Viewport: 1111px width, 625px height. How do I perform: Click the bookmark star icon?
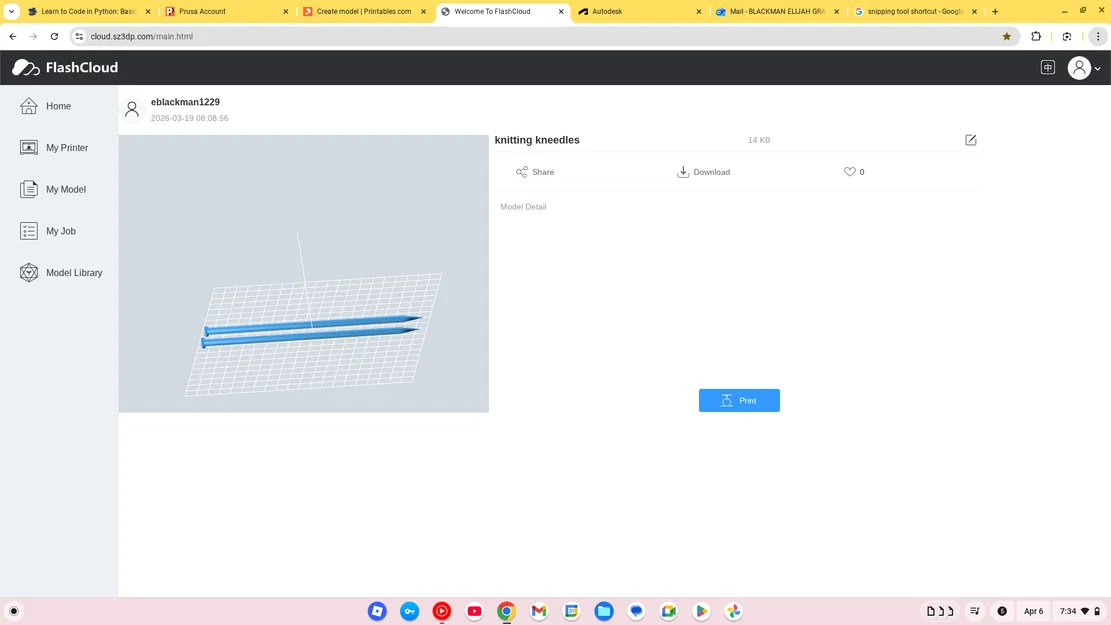click(x=1006, y=36)
